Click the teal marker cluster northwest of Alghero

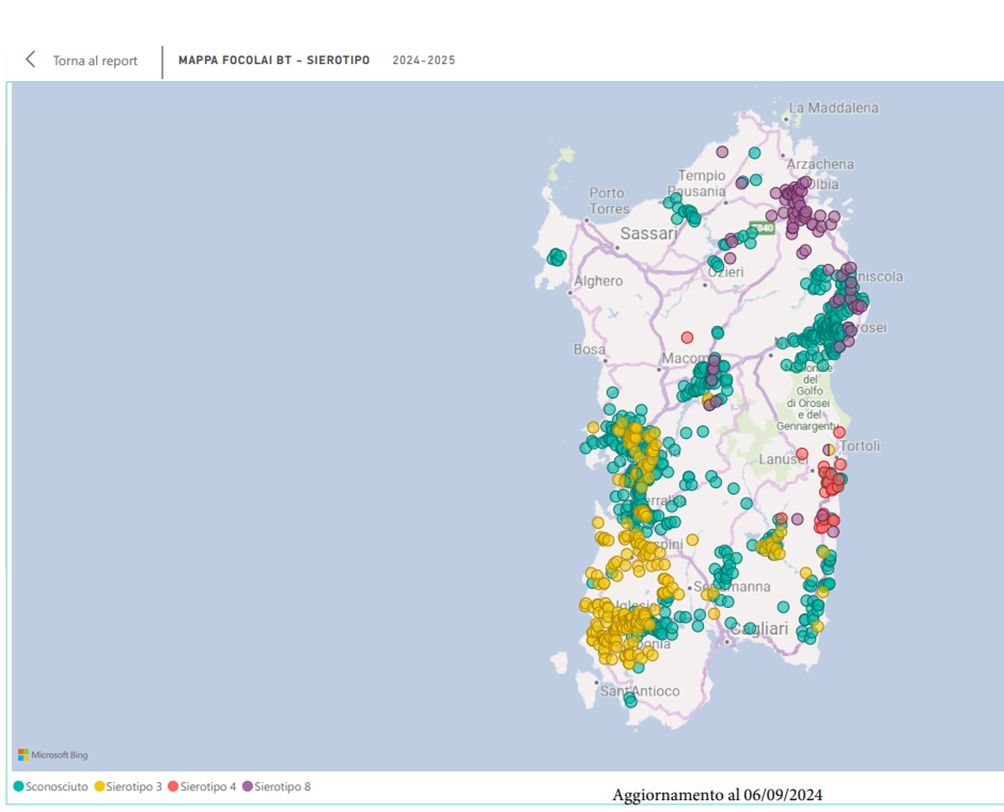(x=556, y=258)
